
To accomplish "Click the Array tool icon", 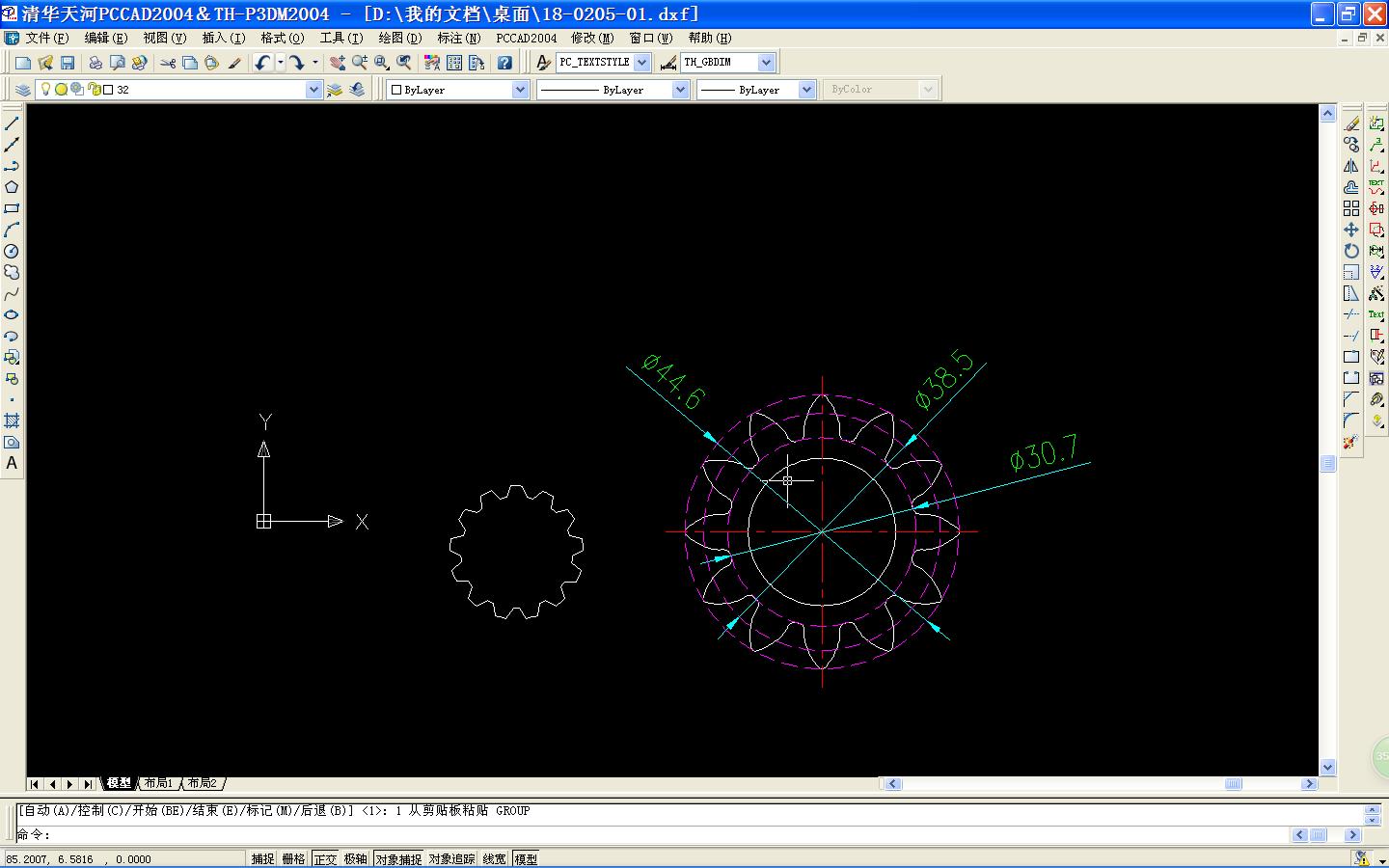I will [1351, 208].
